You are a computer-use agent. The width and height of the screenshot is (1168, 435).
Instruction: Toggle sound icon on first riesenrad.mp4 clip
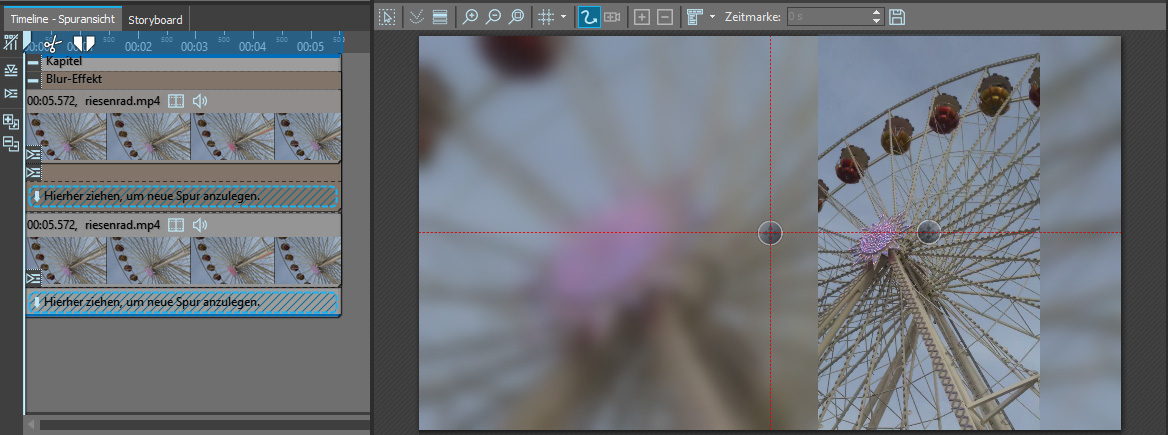click(200, 101)
